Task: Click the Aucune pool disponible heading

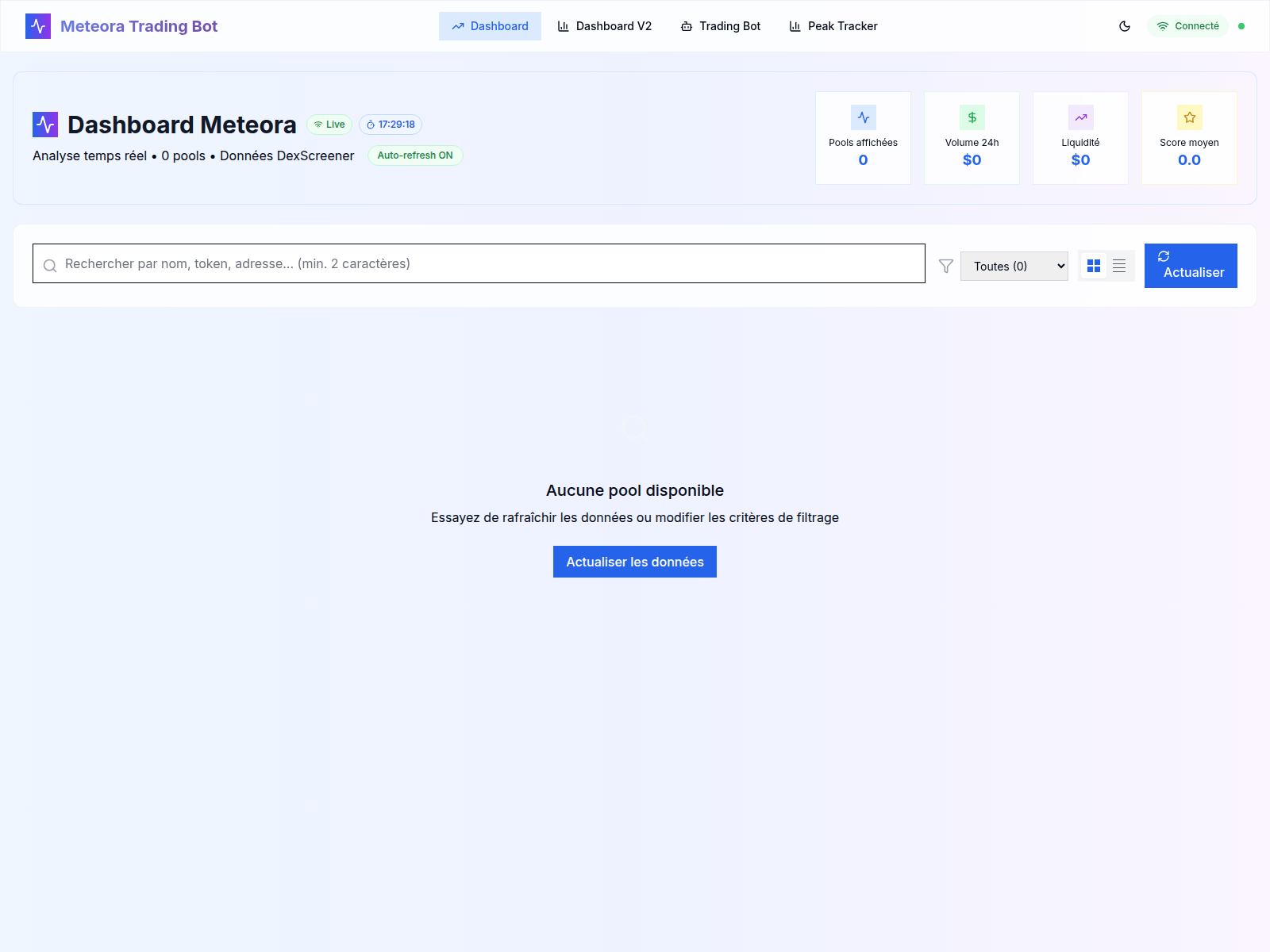Action: tap(635, 490)
